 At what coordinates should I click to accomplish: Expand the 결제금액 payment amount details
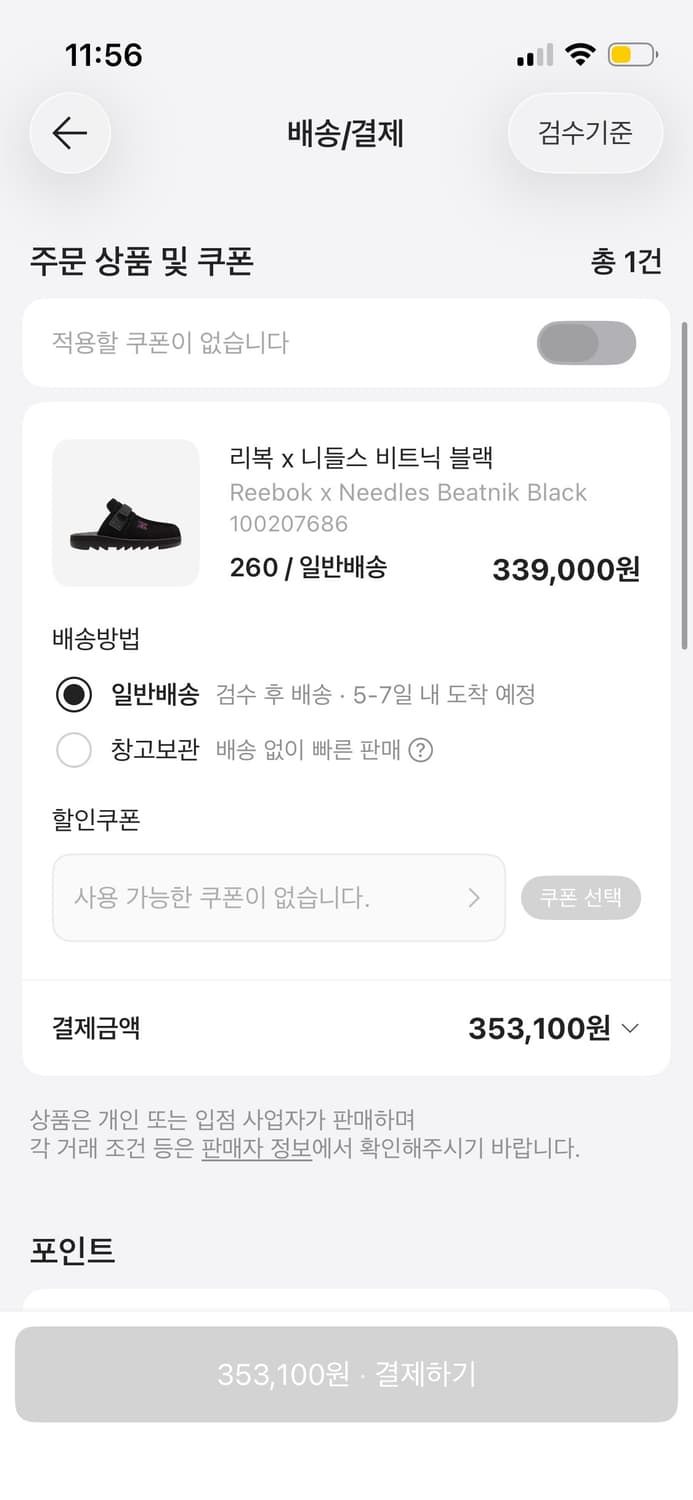coord(630,1028)
